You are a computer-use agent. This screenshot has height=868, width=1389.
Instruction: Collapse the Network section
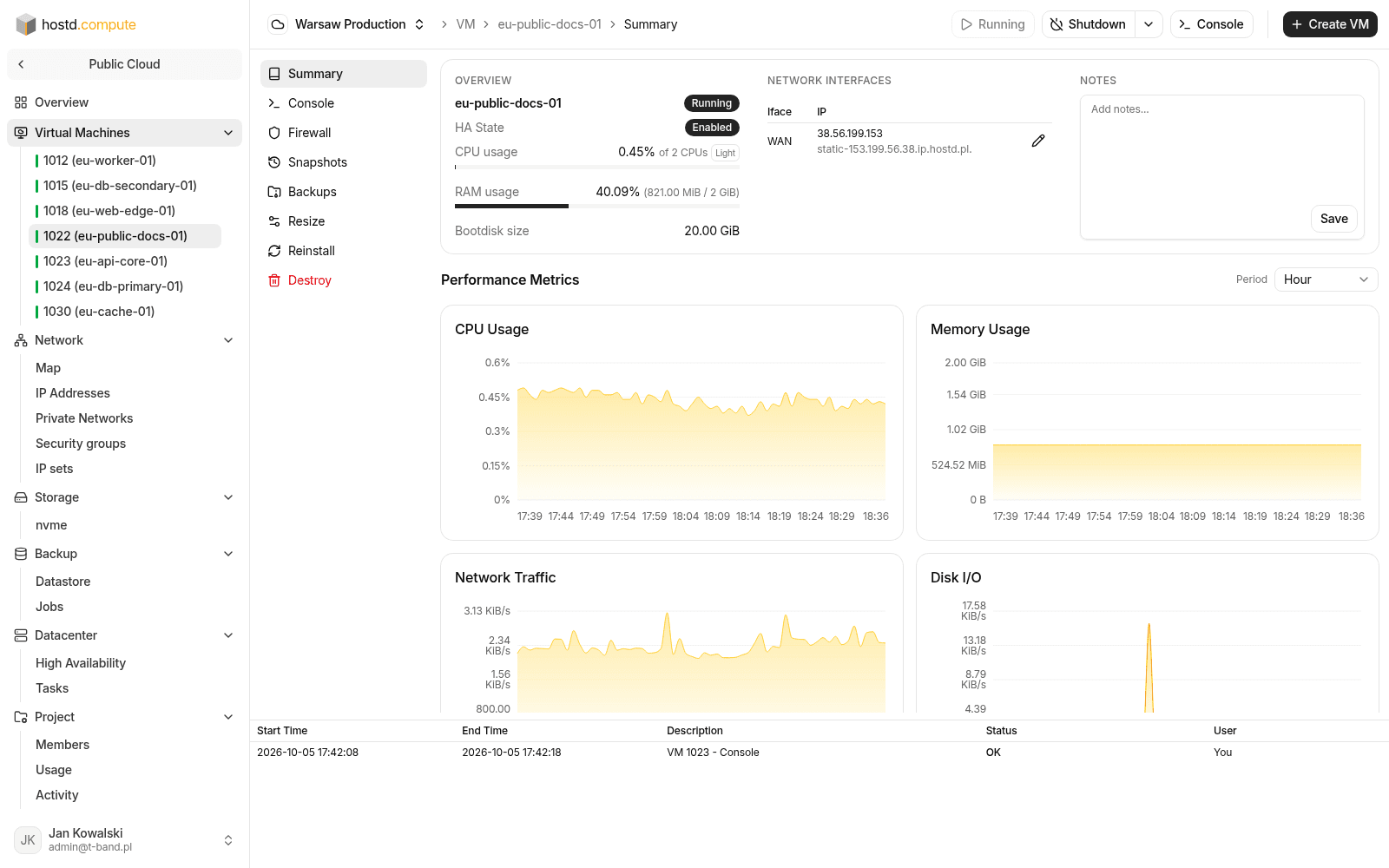tap(228, 340)
